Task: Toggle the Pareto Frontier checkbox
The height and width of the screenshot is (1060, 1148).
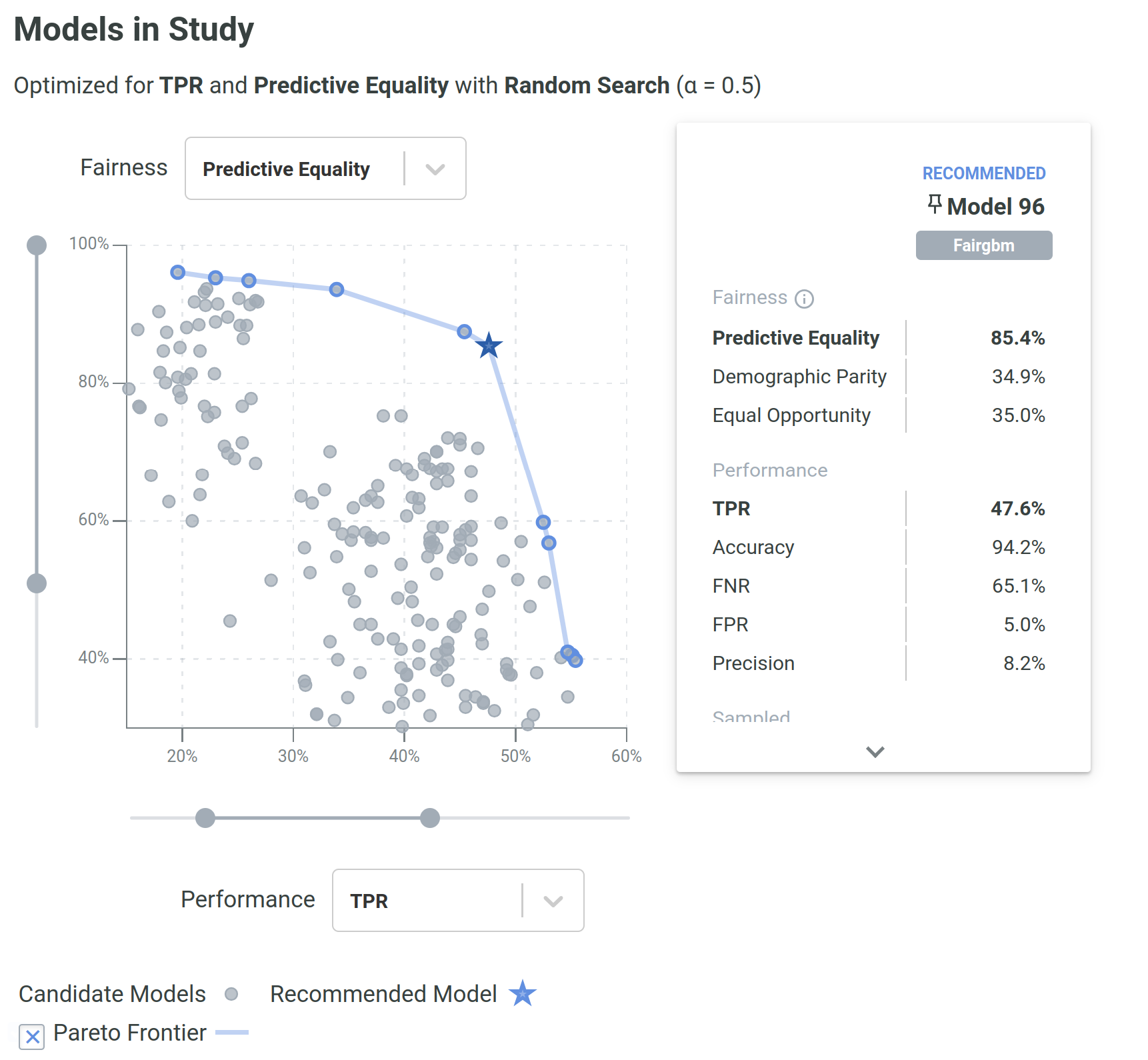Action: click(x=32, y=1037)
